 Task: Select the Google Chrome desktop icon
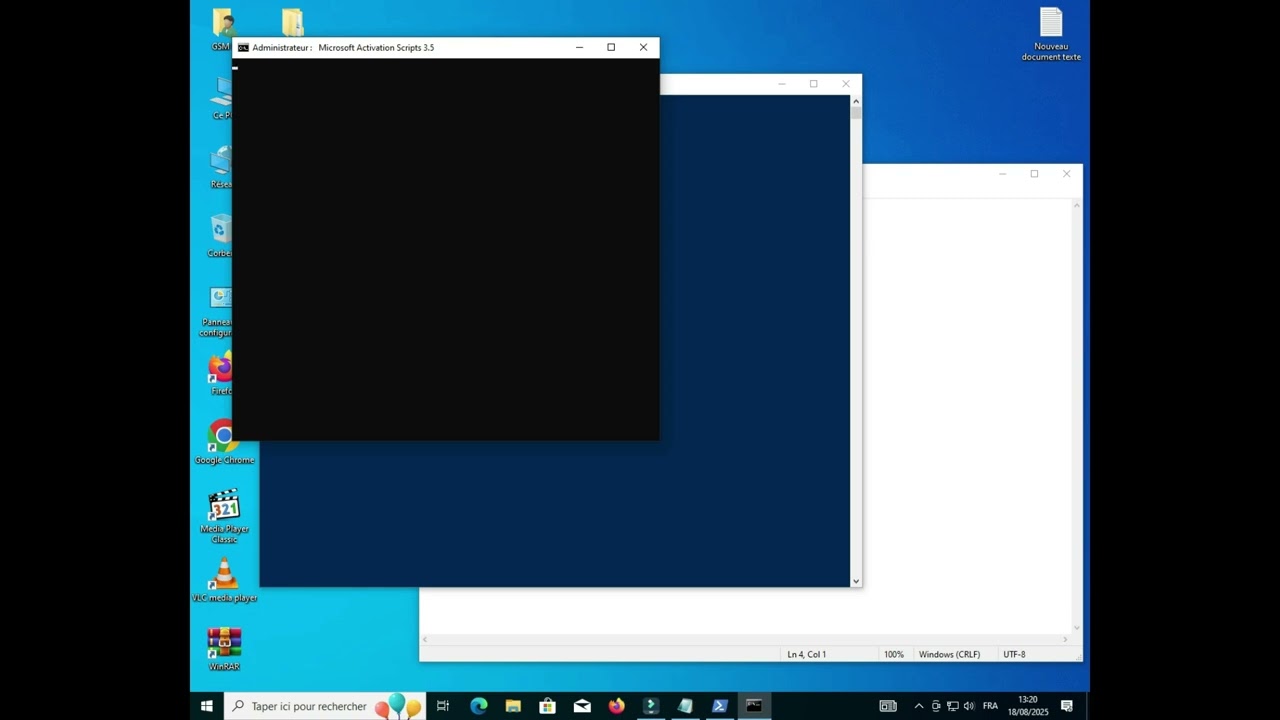click(224, 442)
